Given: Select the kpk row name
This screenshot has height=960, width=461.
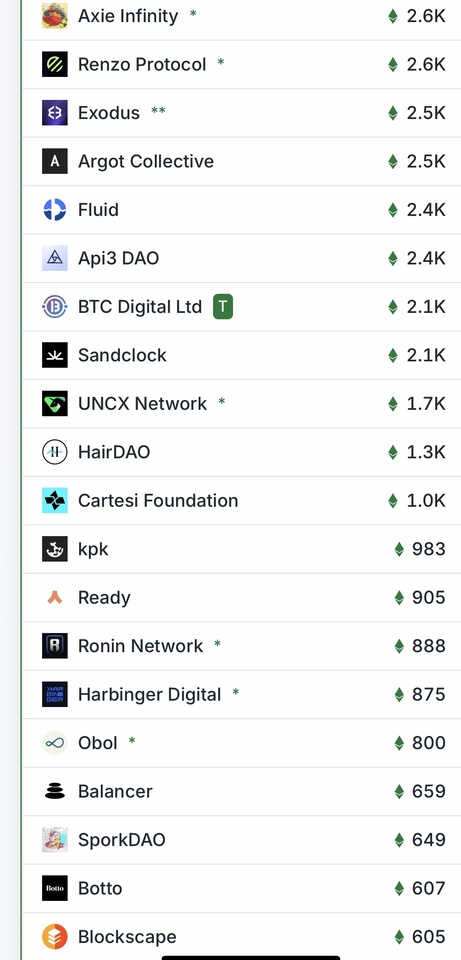Looking at the screenshot, I should 93,549.
